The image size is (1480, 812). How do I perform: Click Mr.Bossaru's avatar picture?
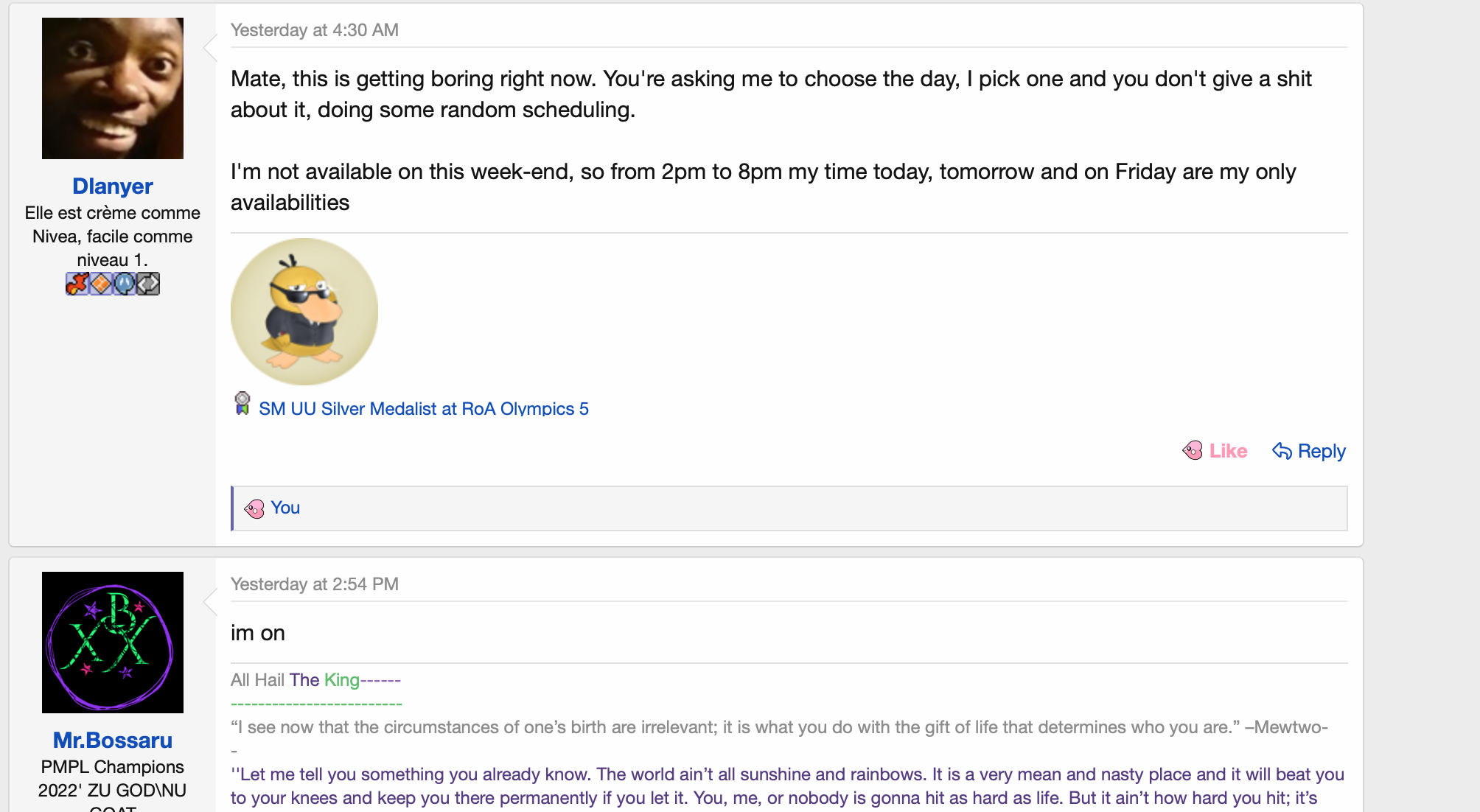tap(112, 643)
